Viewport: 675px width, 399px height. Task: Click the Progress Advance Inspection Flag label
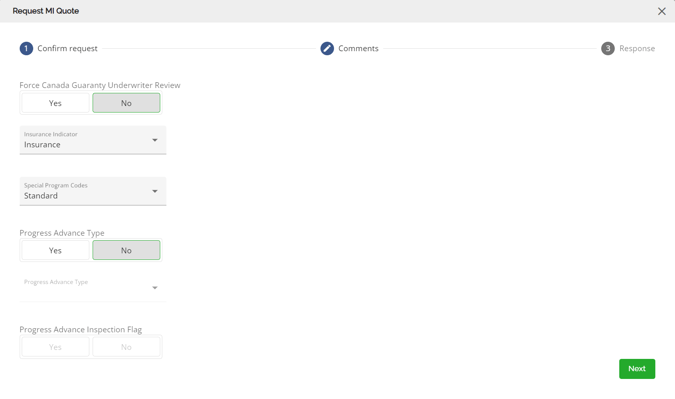point(81,330)
